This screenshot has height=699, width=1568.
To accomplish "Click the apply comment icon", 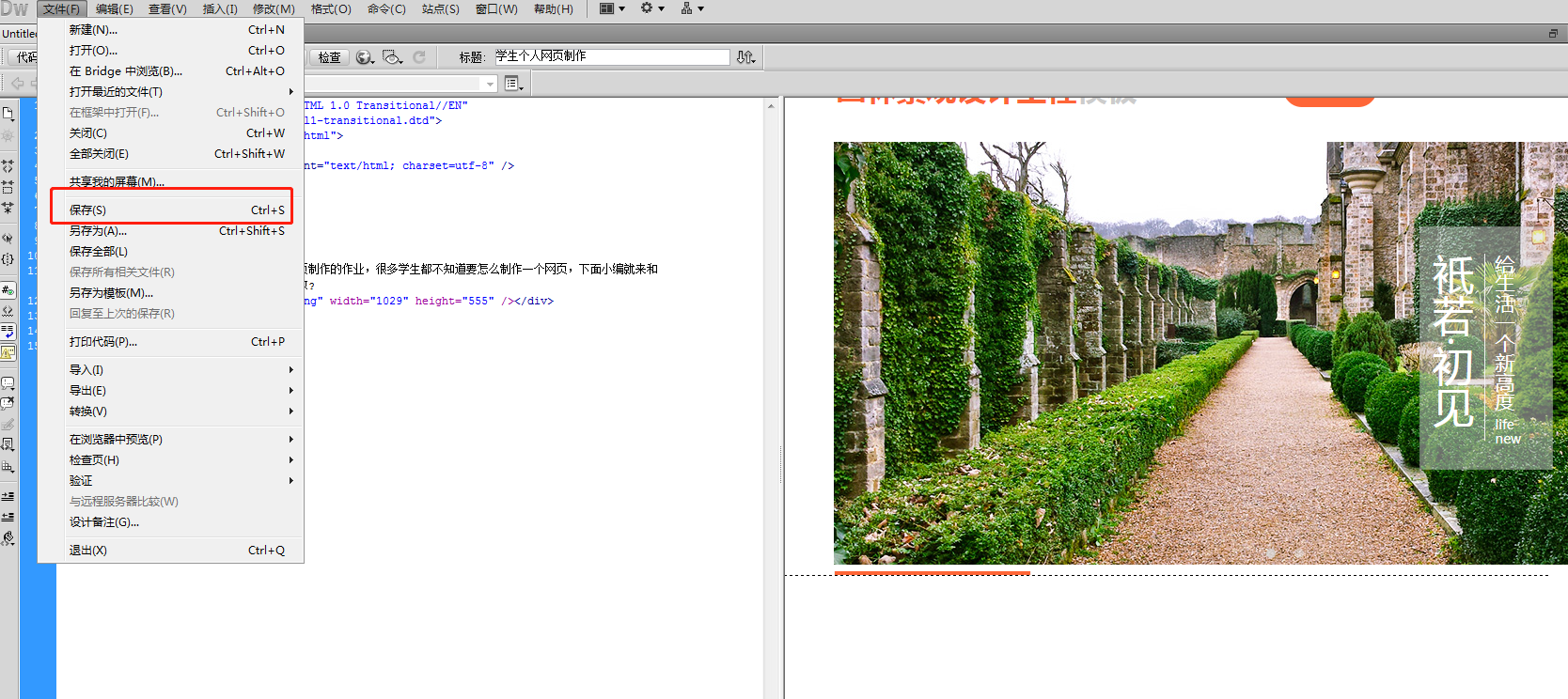I will point(8,383).
